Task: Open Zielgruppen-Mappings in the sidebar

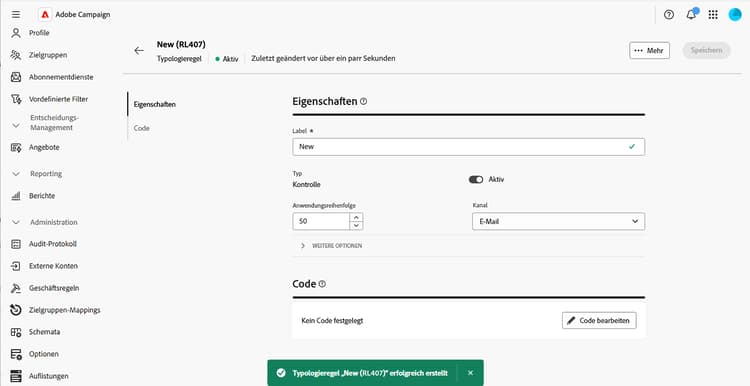Action: click(x=65, y=310)
